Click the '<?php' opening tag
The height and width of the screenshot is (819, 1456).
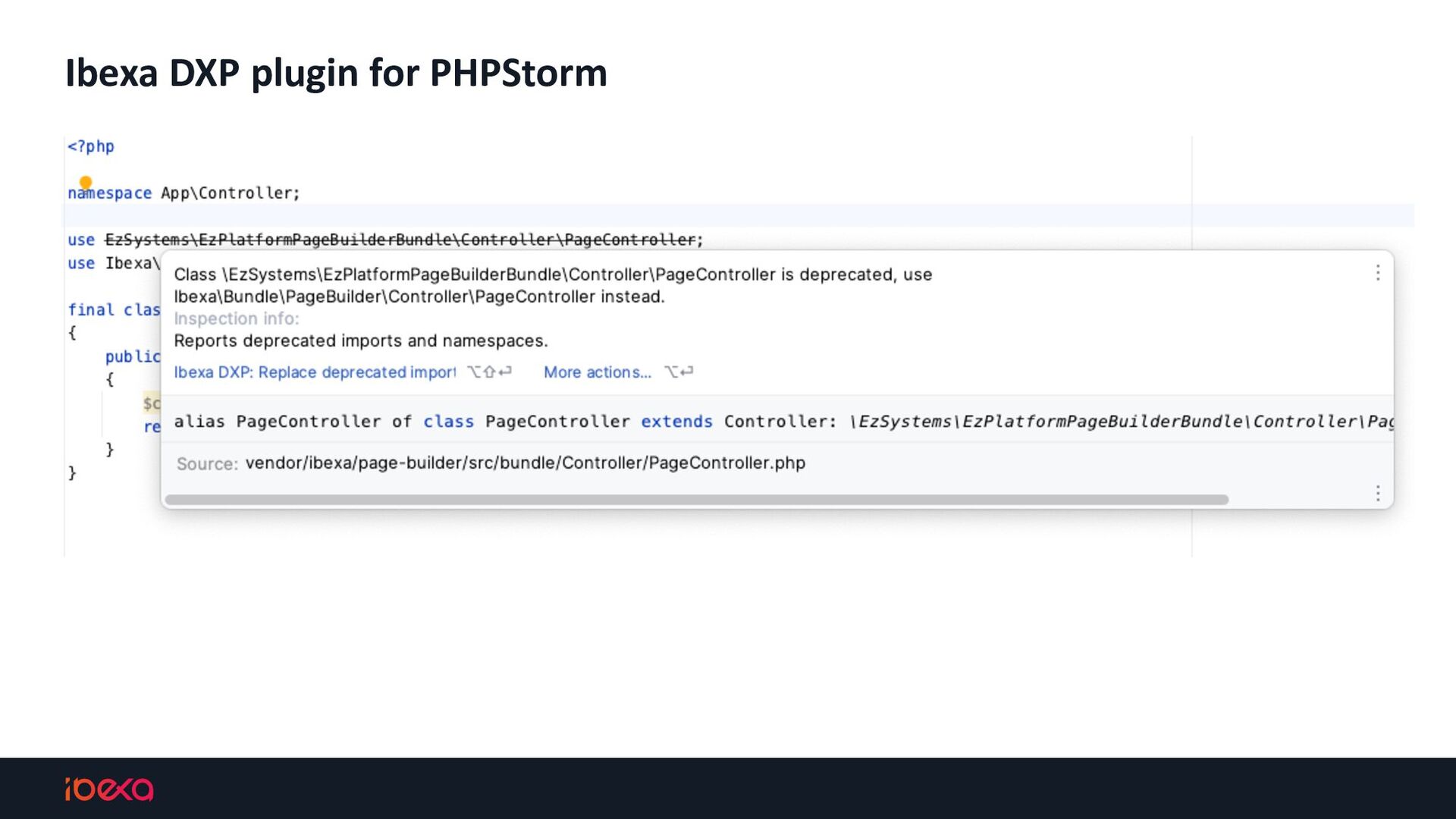[91, 146]
